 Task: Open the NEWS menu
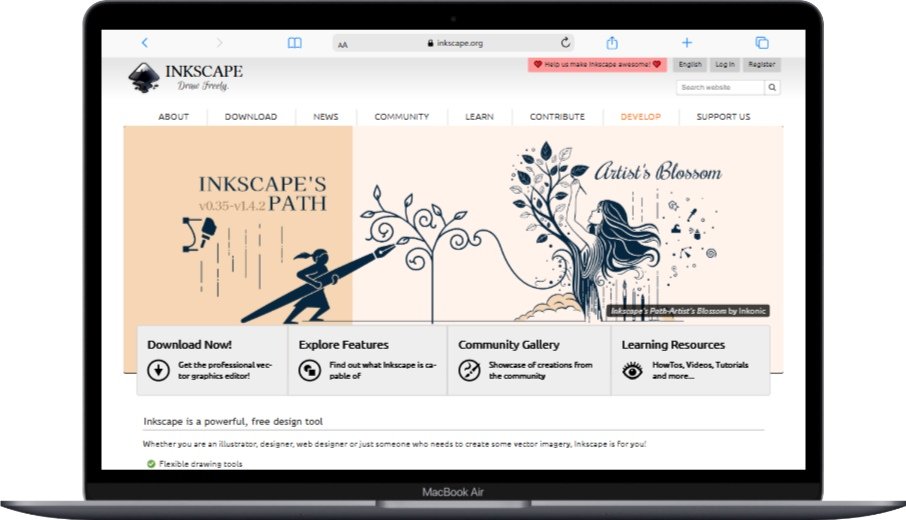pos(326,117)
